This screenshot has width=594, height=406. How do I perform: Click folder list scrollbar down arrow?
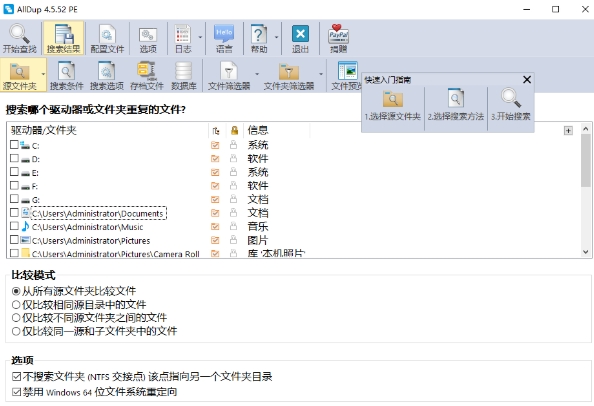coord(586,252)
